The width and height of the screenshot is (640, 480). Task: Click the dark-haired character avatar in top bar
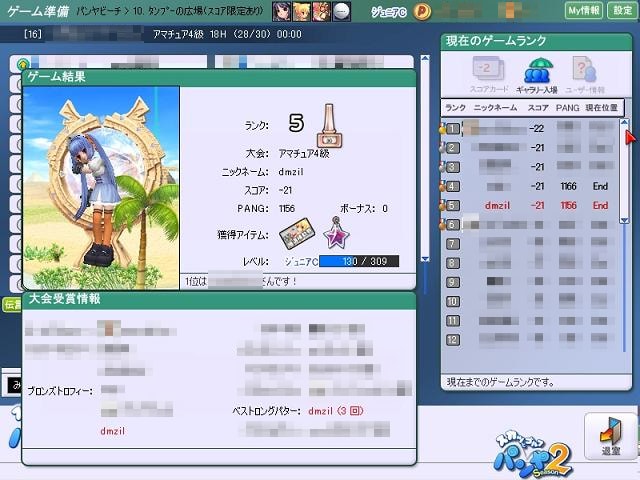point(281,11)
